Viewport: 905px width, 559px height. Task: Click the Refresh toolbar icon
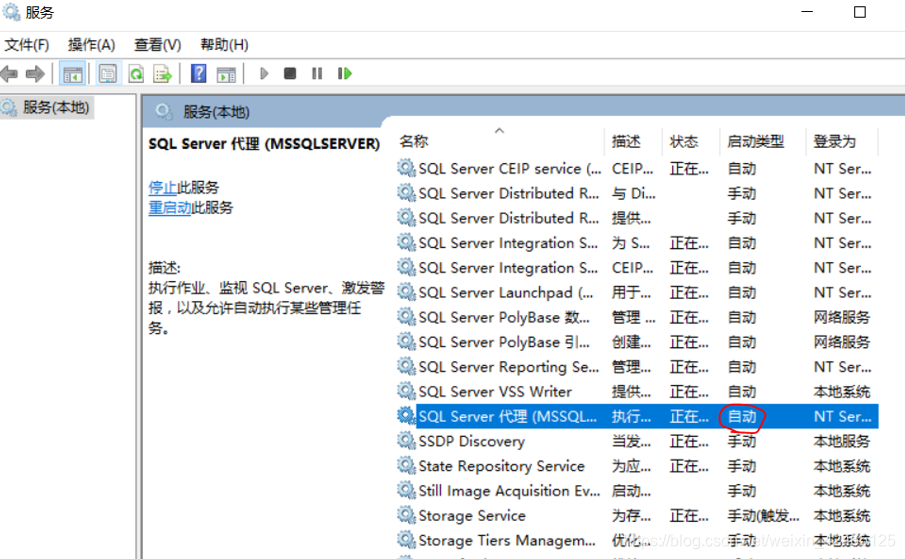136,74
